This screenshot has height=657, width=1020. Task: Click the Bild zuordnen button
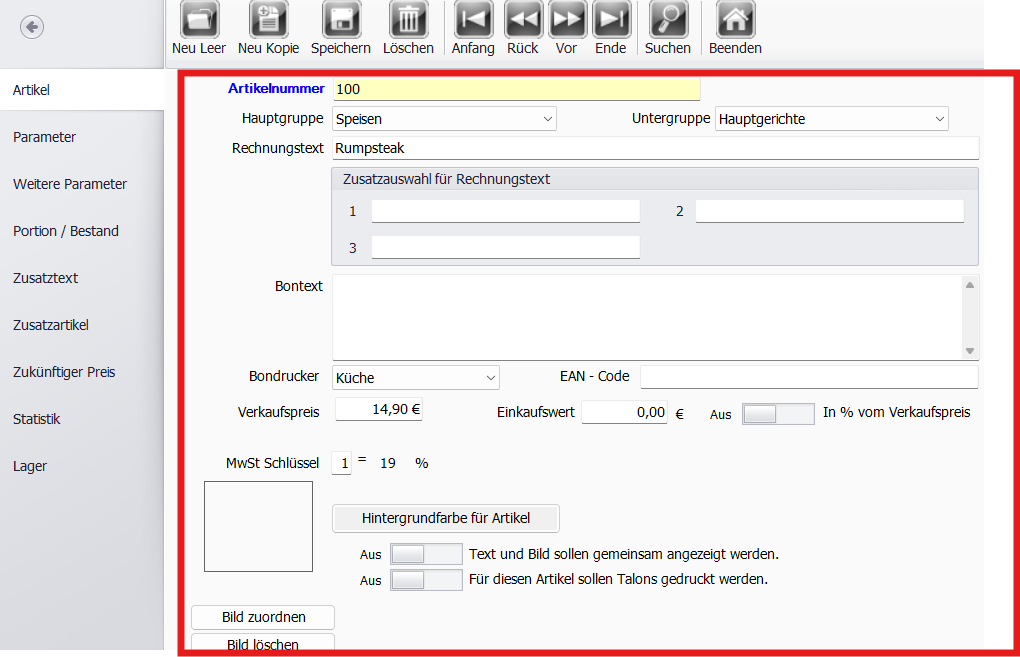pyautogui.click(x=263, y=617)
